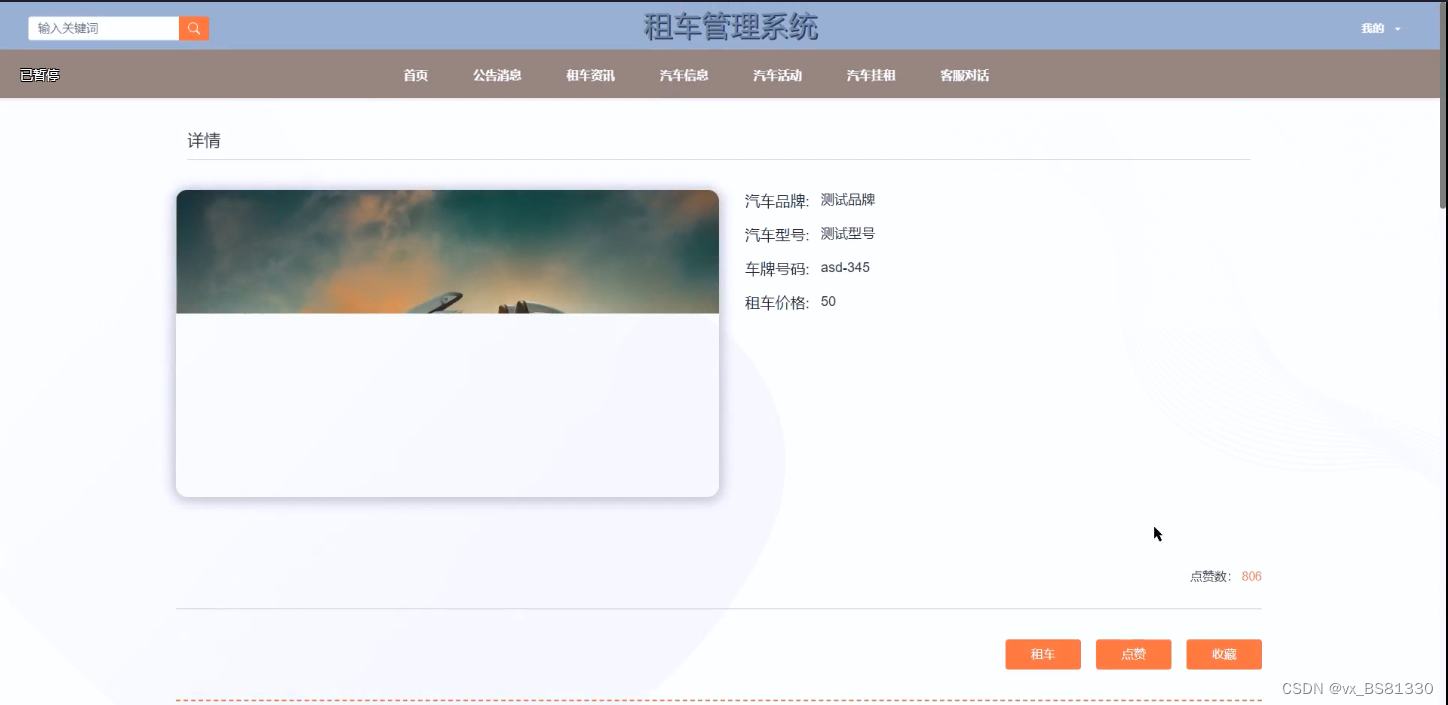Click the 点赞 like button

pos(1133,654)
